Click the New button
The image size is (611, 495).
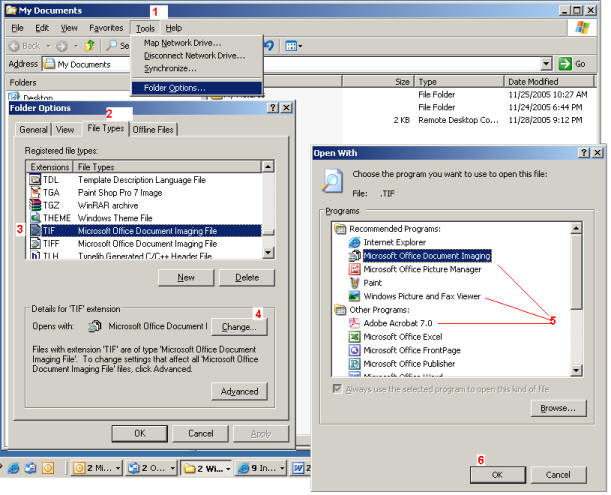[x=186, y=278]
